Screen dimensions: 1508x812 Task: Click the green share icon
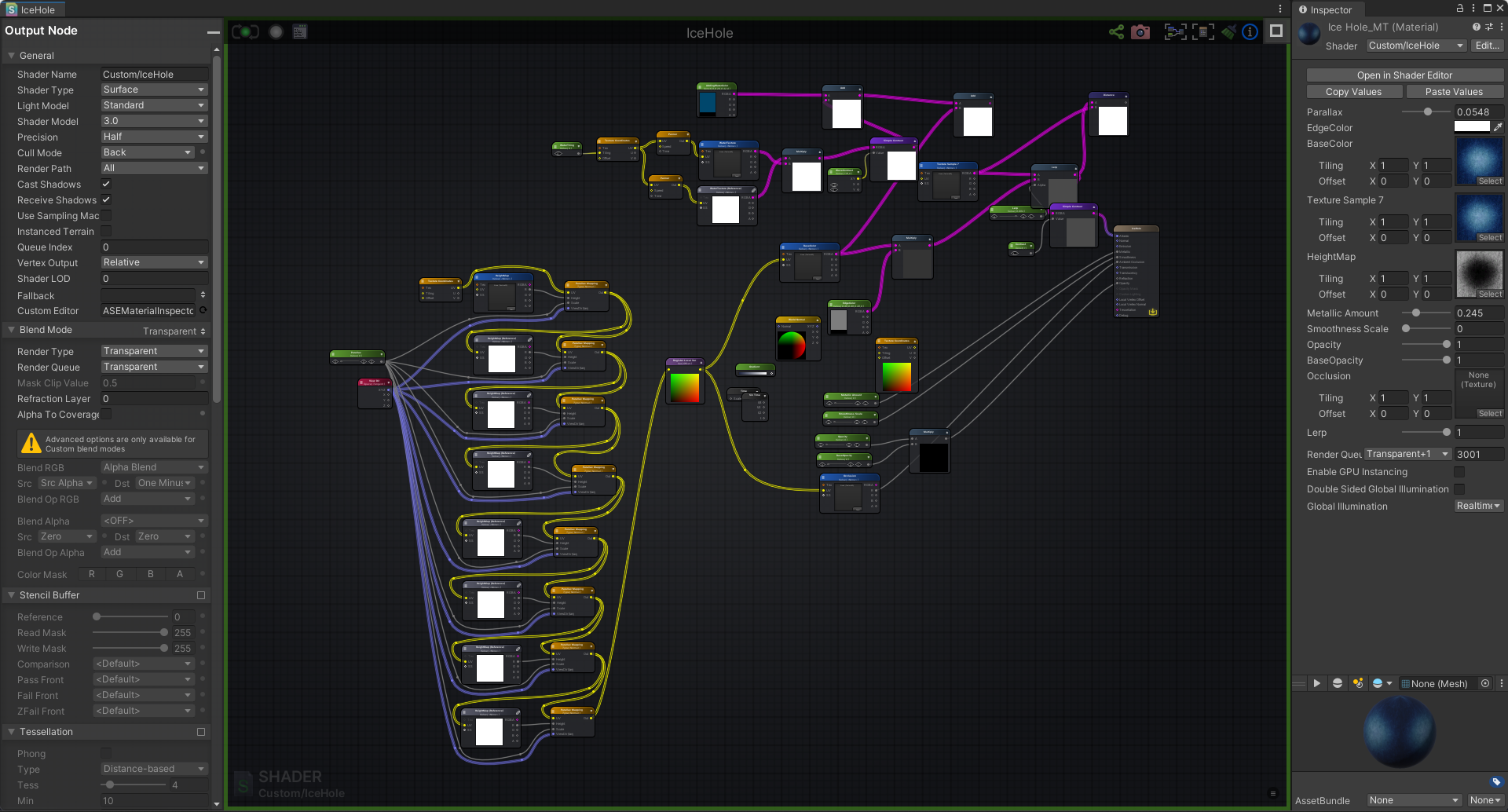(1116, 32)
